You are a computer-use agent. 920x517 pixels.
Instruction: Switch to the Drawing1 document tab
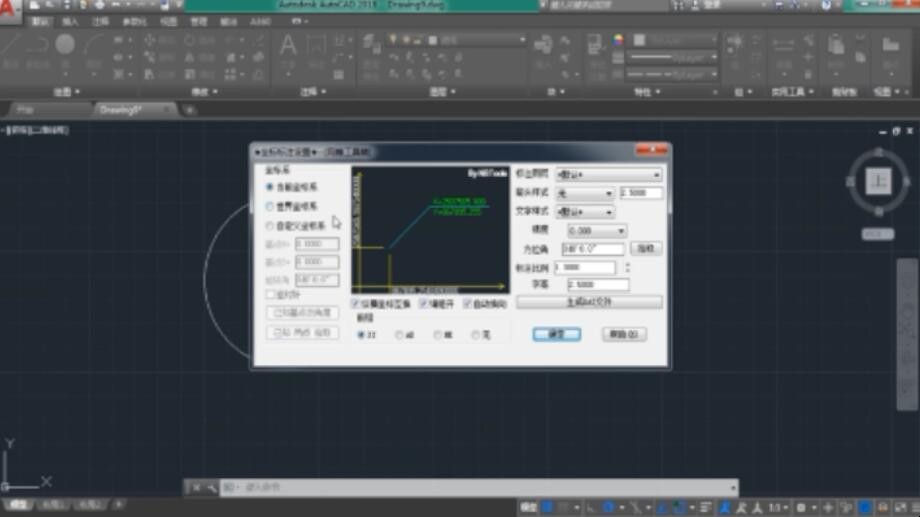[x=126, y=110]
